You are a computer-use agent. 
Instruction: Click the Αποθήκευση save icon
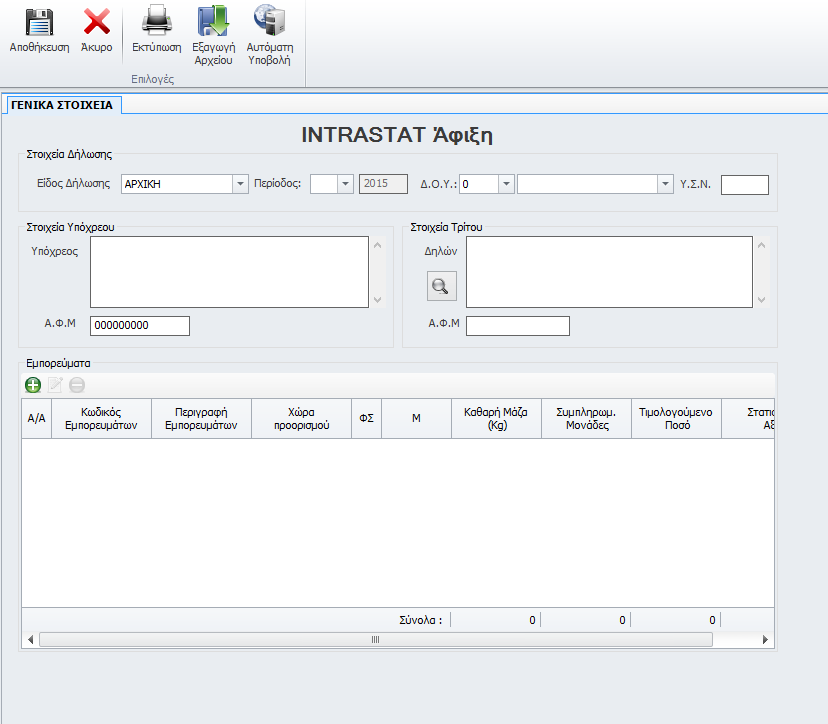tap(40, 22)
